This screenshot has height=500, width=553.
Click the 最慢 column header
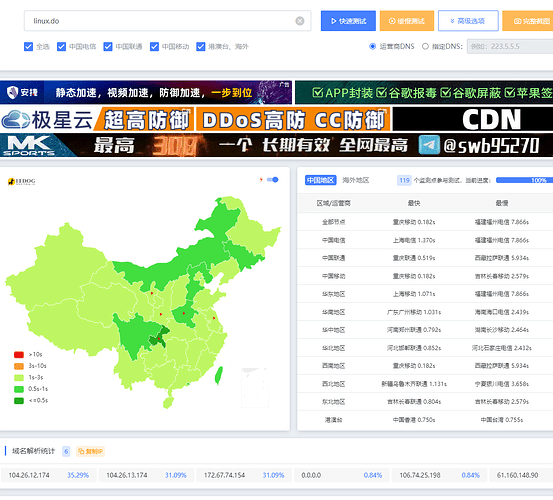coord(502,203)
